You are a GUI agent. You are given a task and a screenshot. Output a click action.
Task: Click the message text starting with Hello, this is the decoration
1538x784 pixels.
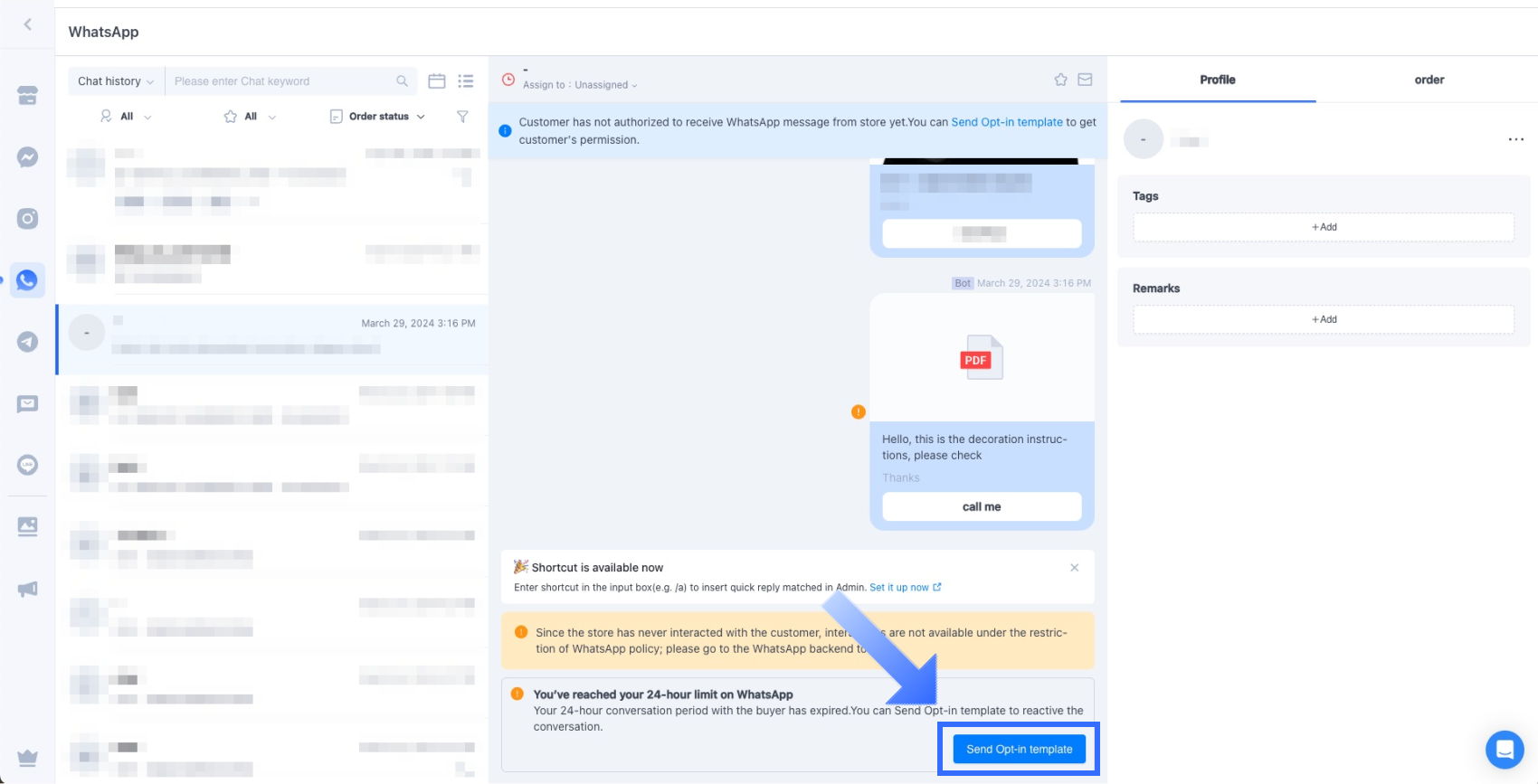point(974,448)
